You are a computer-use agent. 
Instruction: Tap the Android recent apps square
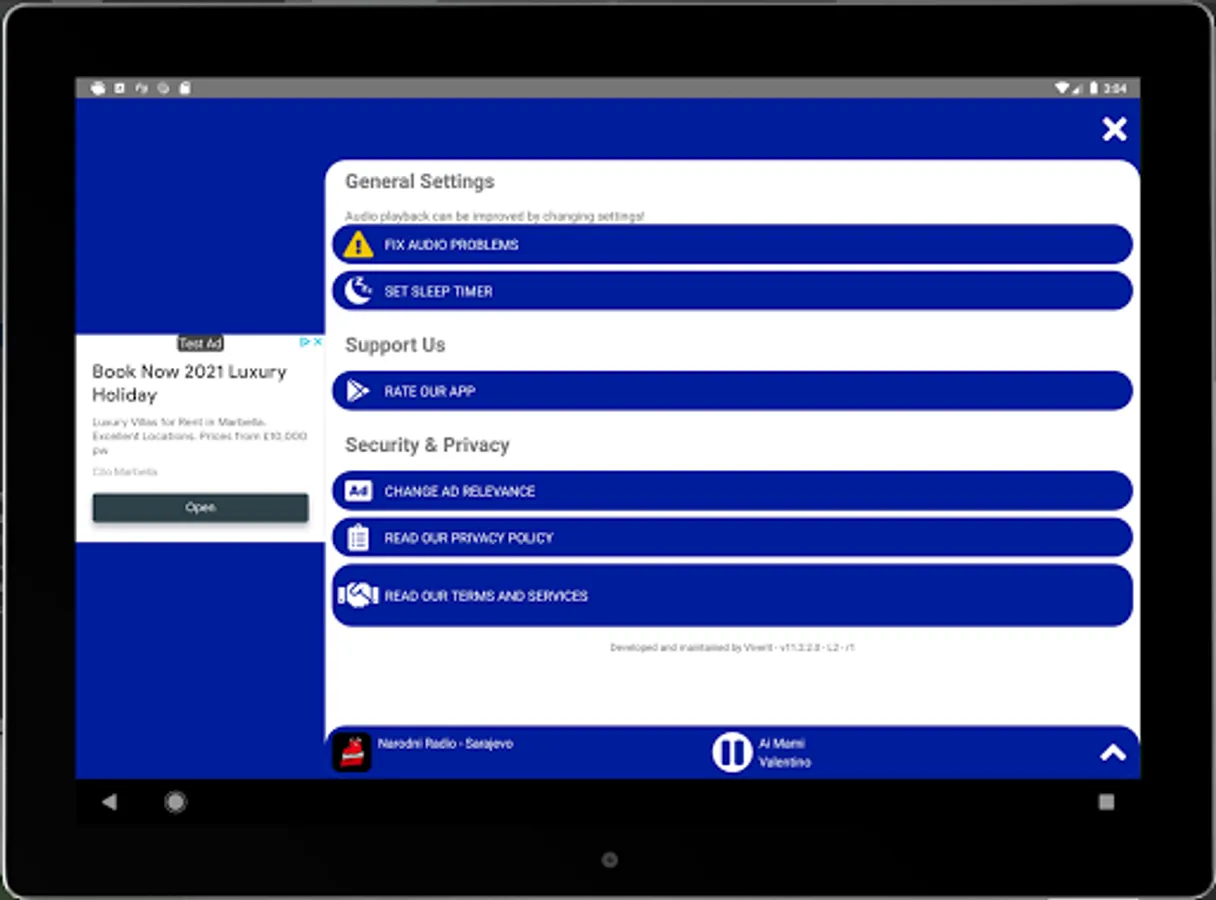[x=1106, y=802]
